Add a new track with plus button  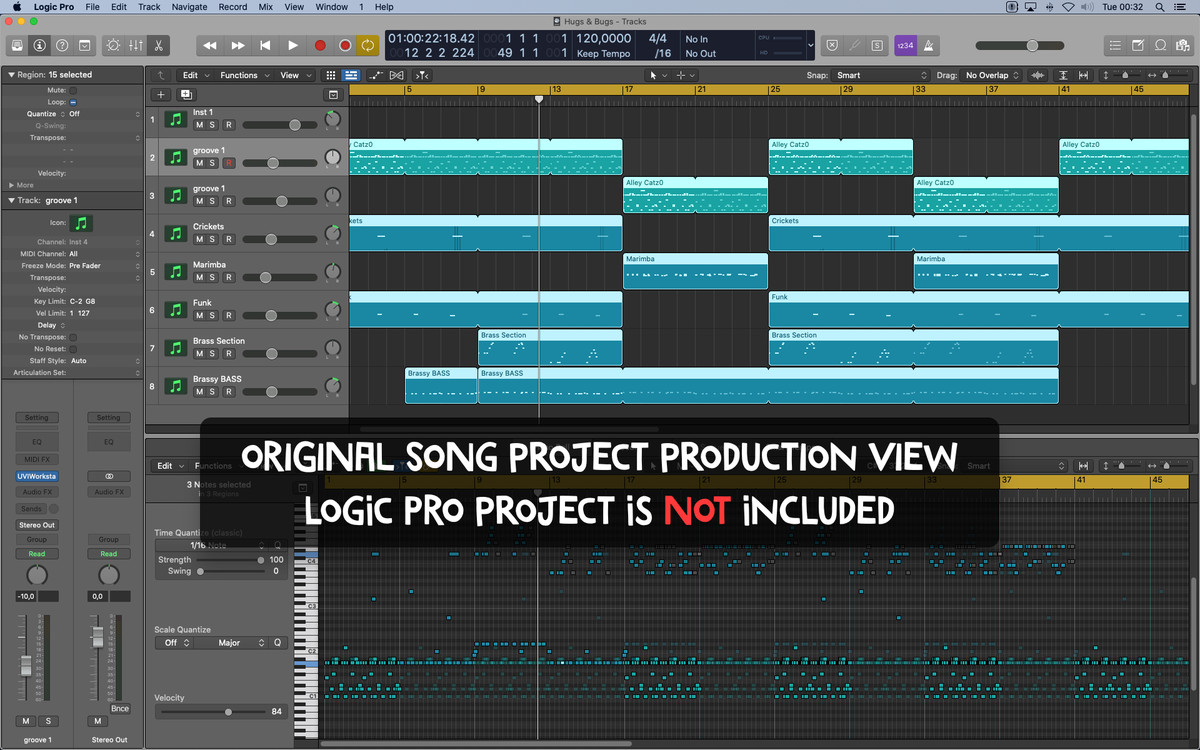coord(160,94)
